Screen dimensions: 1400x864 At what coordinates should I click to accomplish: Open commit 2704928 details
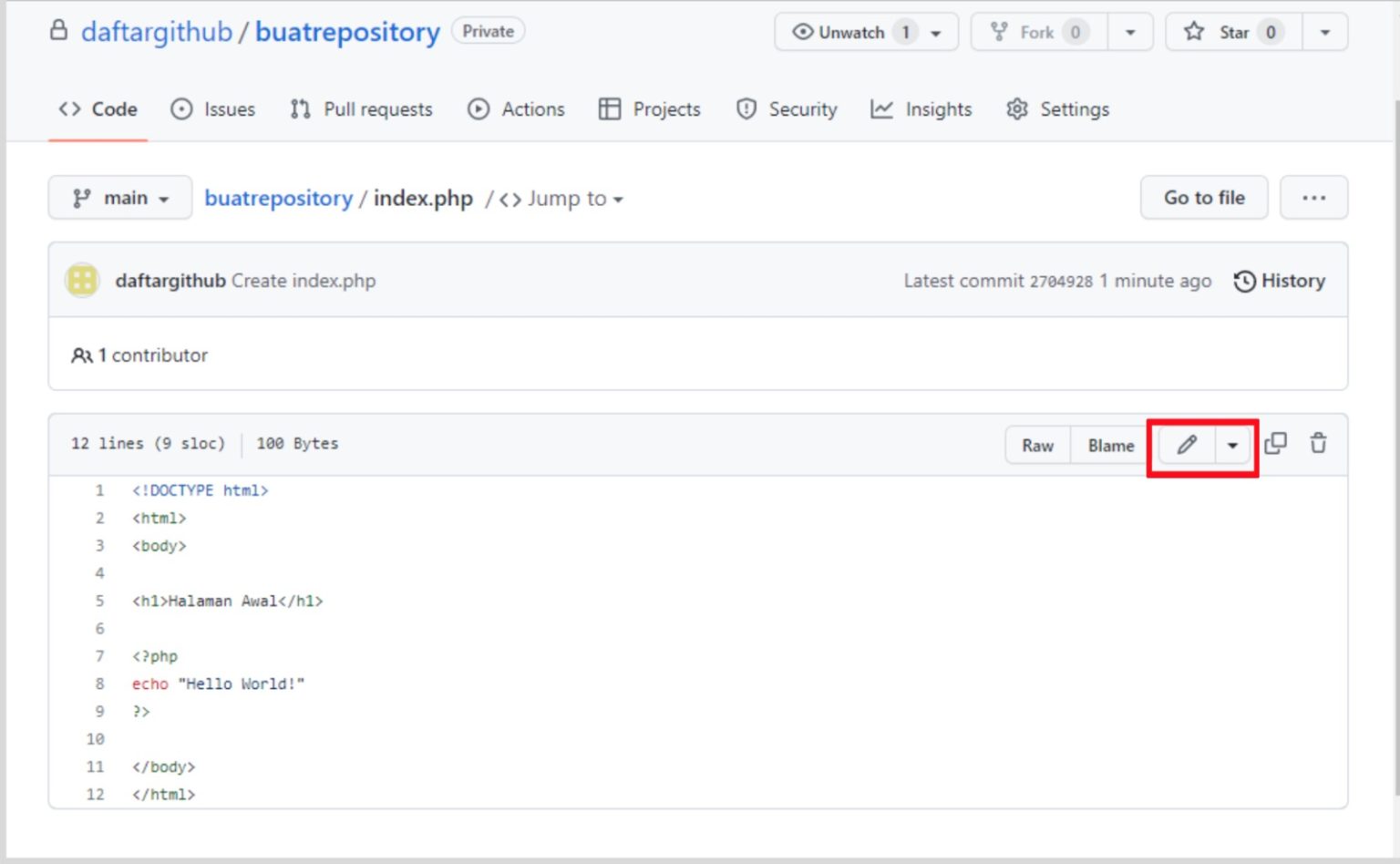[1062, 281]
